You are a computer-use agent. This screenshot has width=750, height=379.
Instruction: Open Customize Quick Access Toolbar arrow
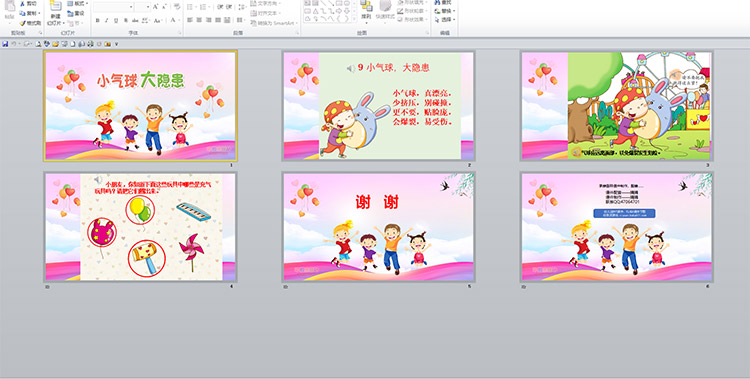tap(116, 44)
